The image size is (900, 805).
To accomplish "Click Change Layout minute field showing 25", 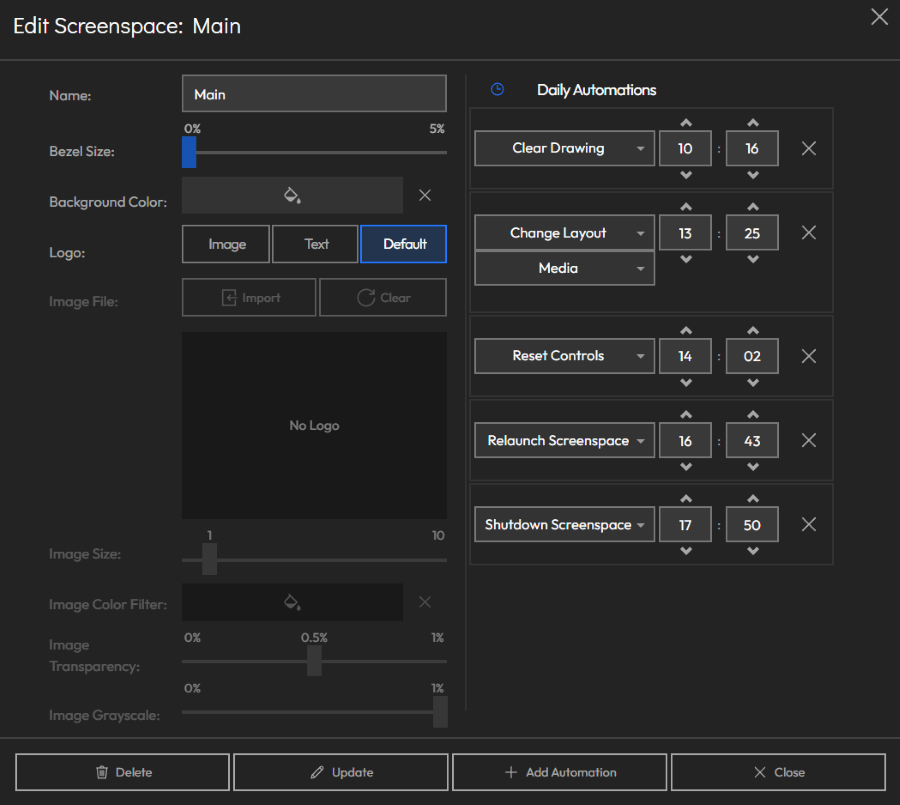I will click(752, 233).
